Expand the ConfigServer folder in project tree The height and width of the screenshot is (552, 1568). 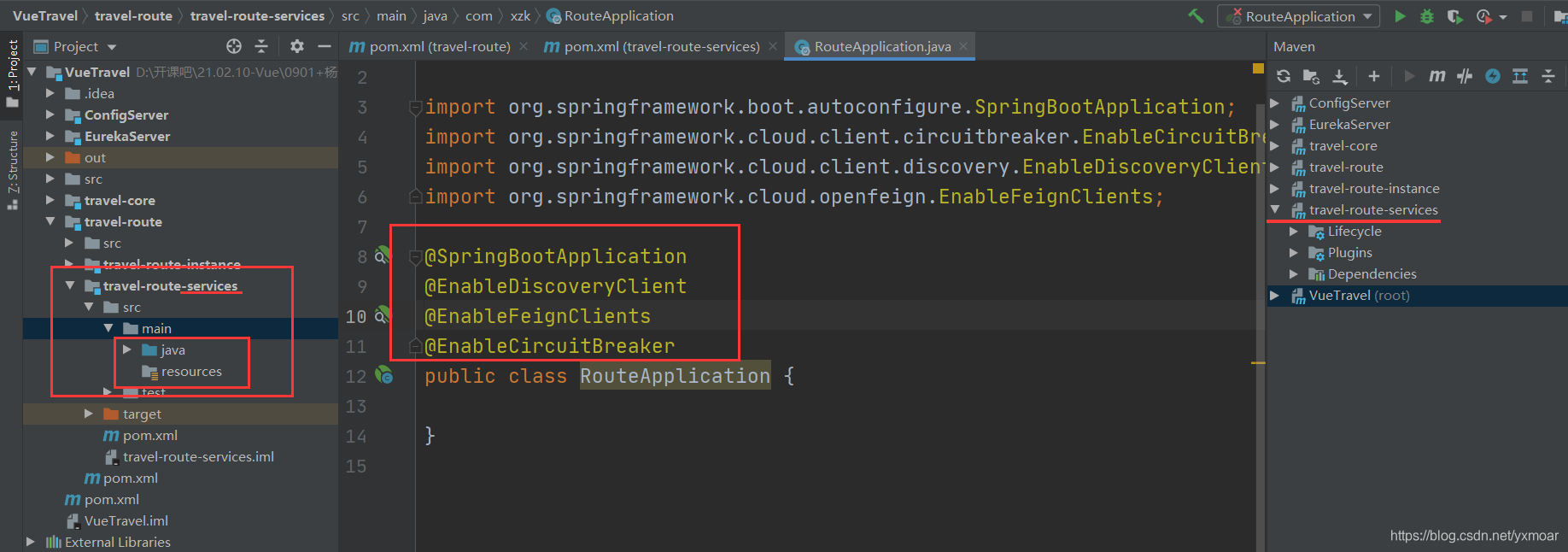(50, 115)
